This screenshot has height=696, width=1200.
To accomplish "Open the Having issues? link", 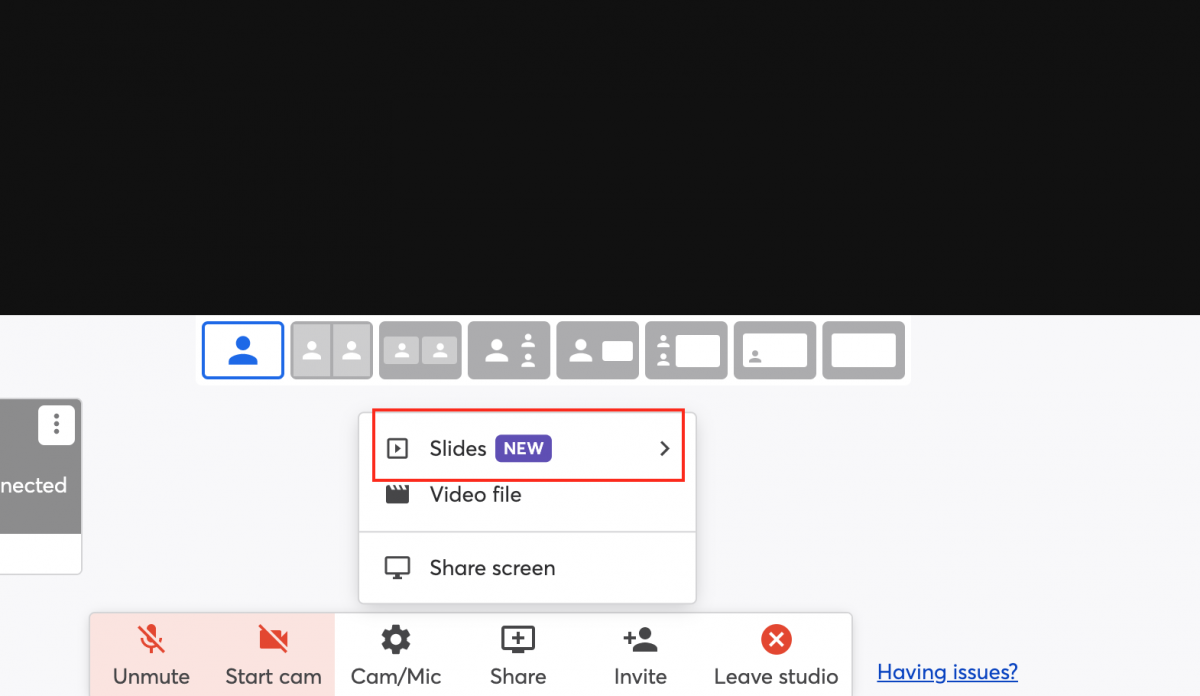I will 947,672.
